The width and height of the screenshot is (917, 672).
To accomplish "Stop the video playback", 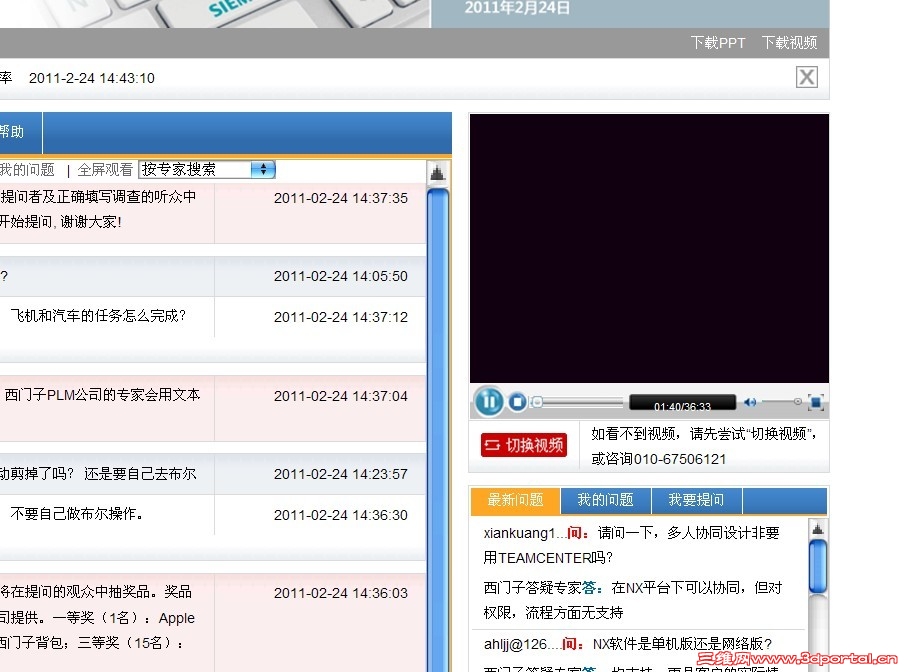I will click(517, 402).
